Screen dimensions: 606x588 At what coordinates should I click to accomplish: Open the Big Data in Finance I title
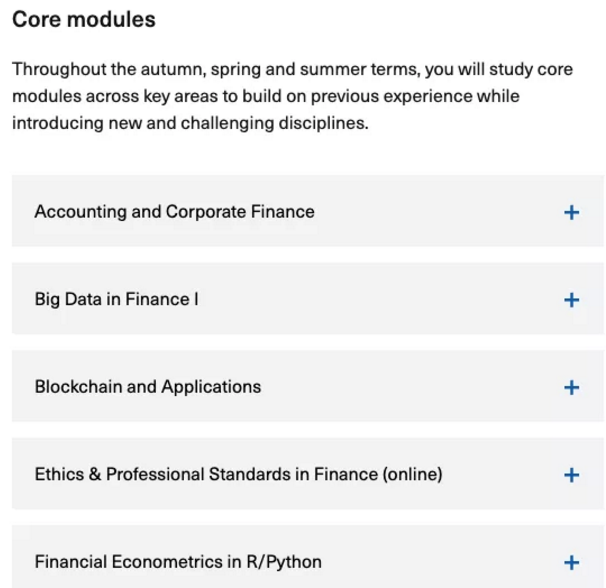(116, 299)
